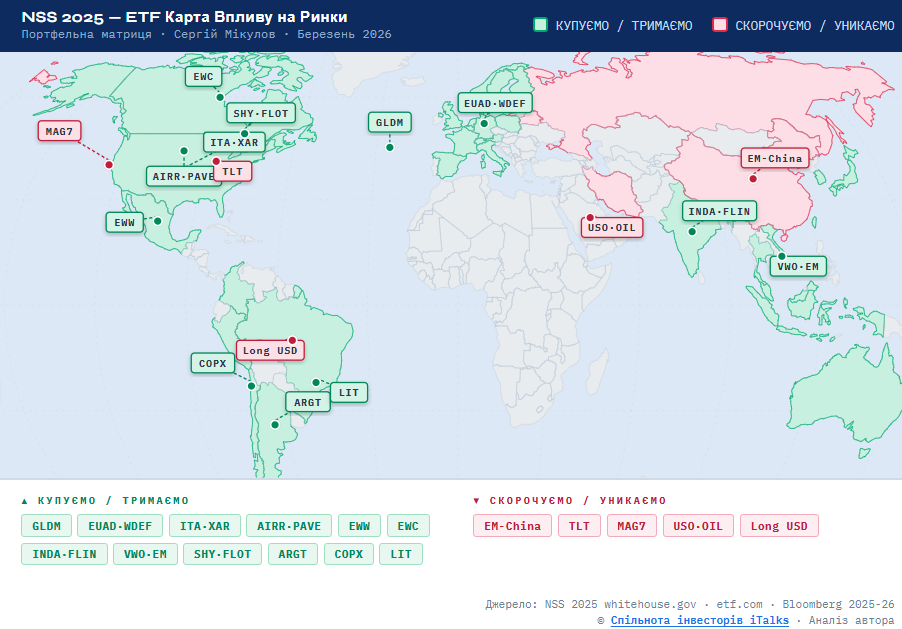Select the EM-China chip in the avoid list
902x629 pixels.
pos(512,526)
